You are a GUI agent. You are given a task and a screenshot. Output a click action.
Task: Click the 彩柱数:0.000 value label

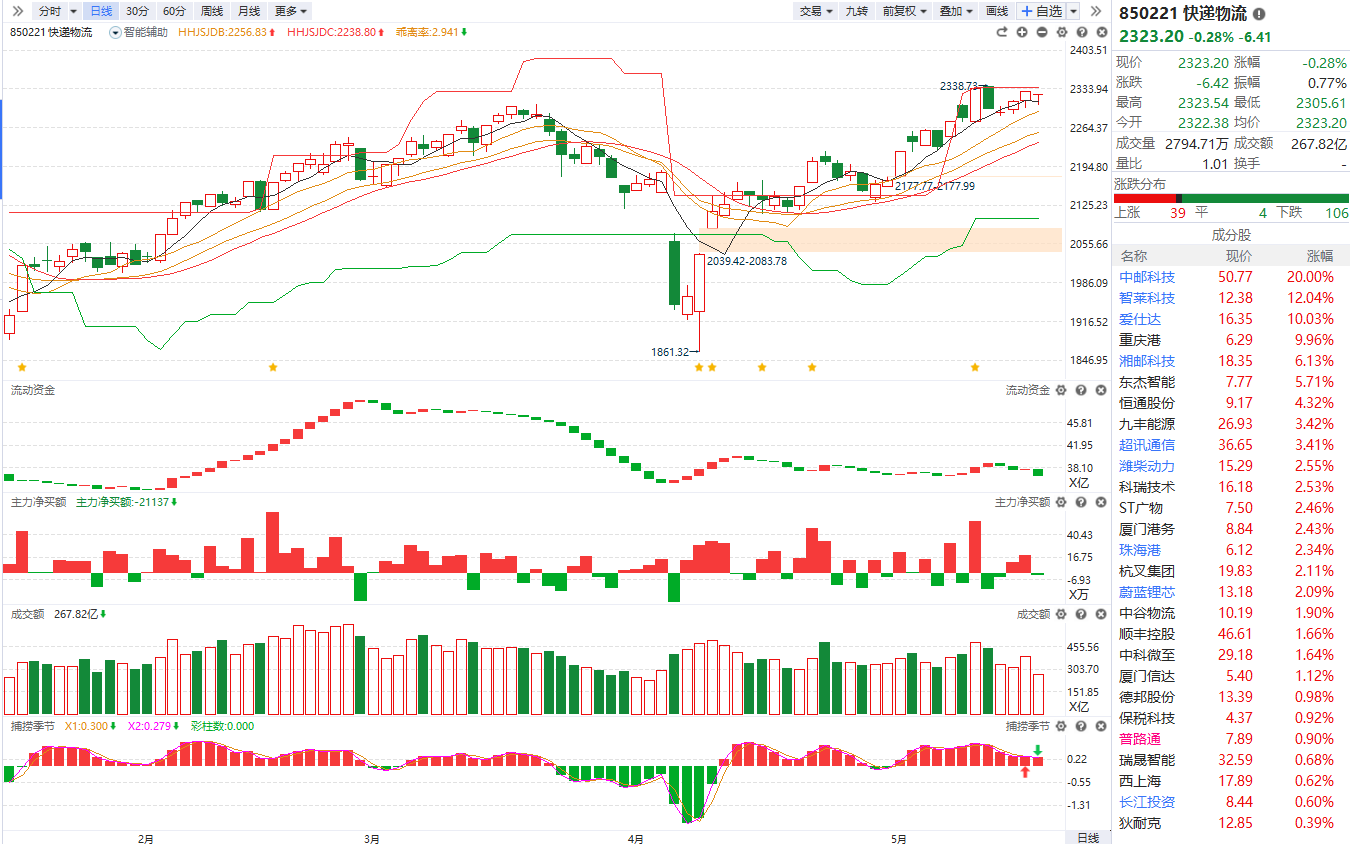[220, 726]
